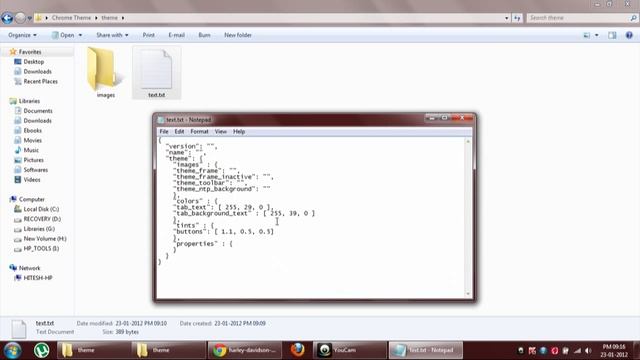Click the taskbar clock and date
Viewport: 640px width, 360px height.
(613, 351)
